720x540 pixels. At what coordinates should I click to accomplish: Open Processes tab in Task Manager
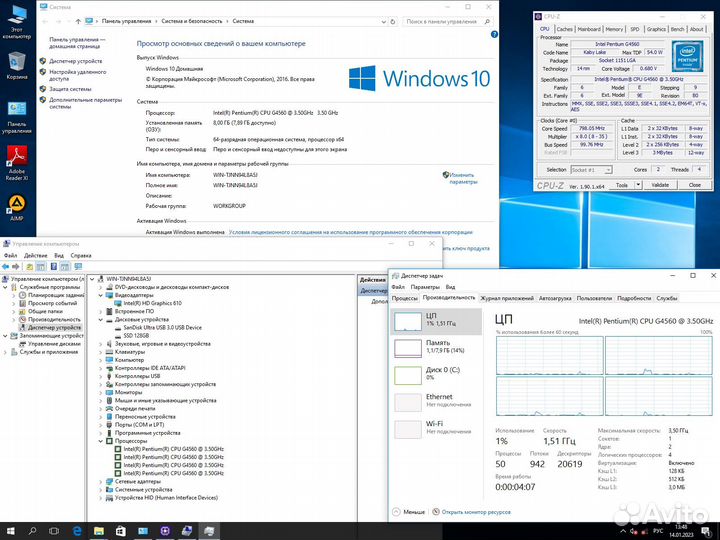click(405, 298)
